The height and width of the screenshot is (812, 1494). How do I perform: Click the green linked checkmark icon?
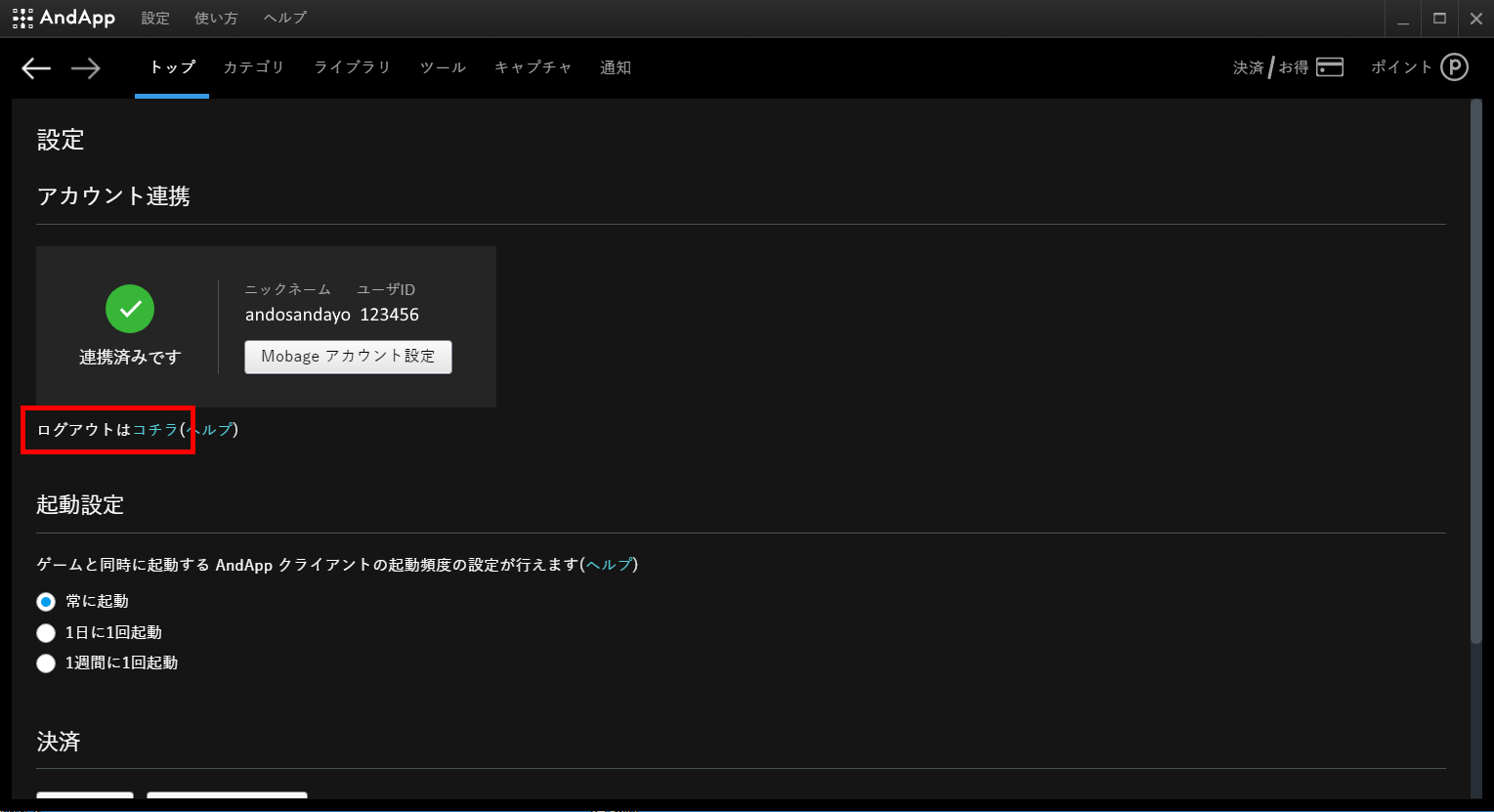(x=130, y=309)
